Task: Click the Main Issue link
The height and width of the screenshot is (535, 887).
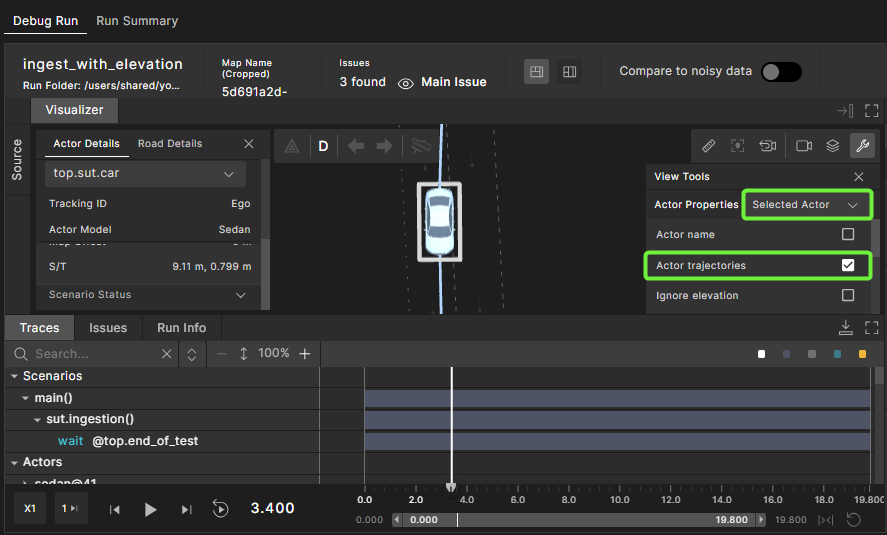Action: (453, 82)
